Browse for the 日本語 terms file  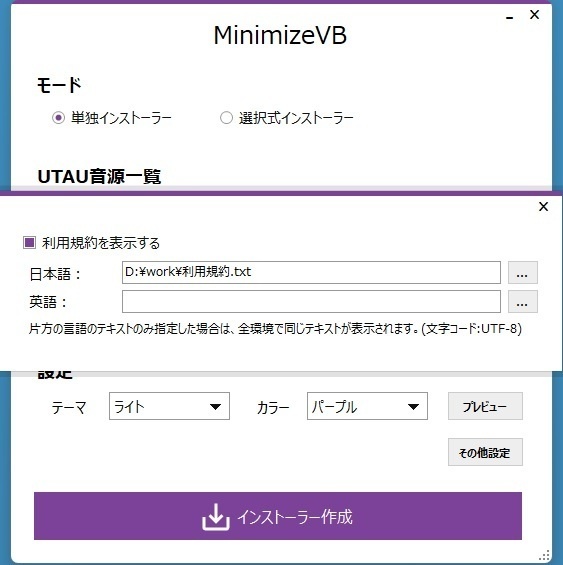(x=523, y=272)
